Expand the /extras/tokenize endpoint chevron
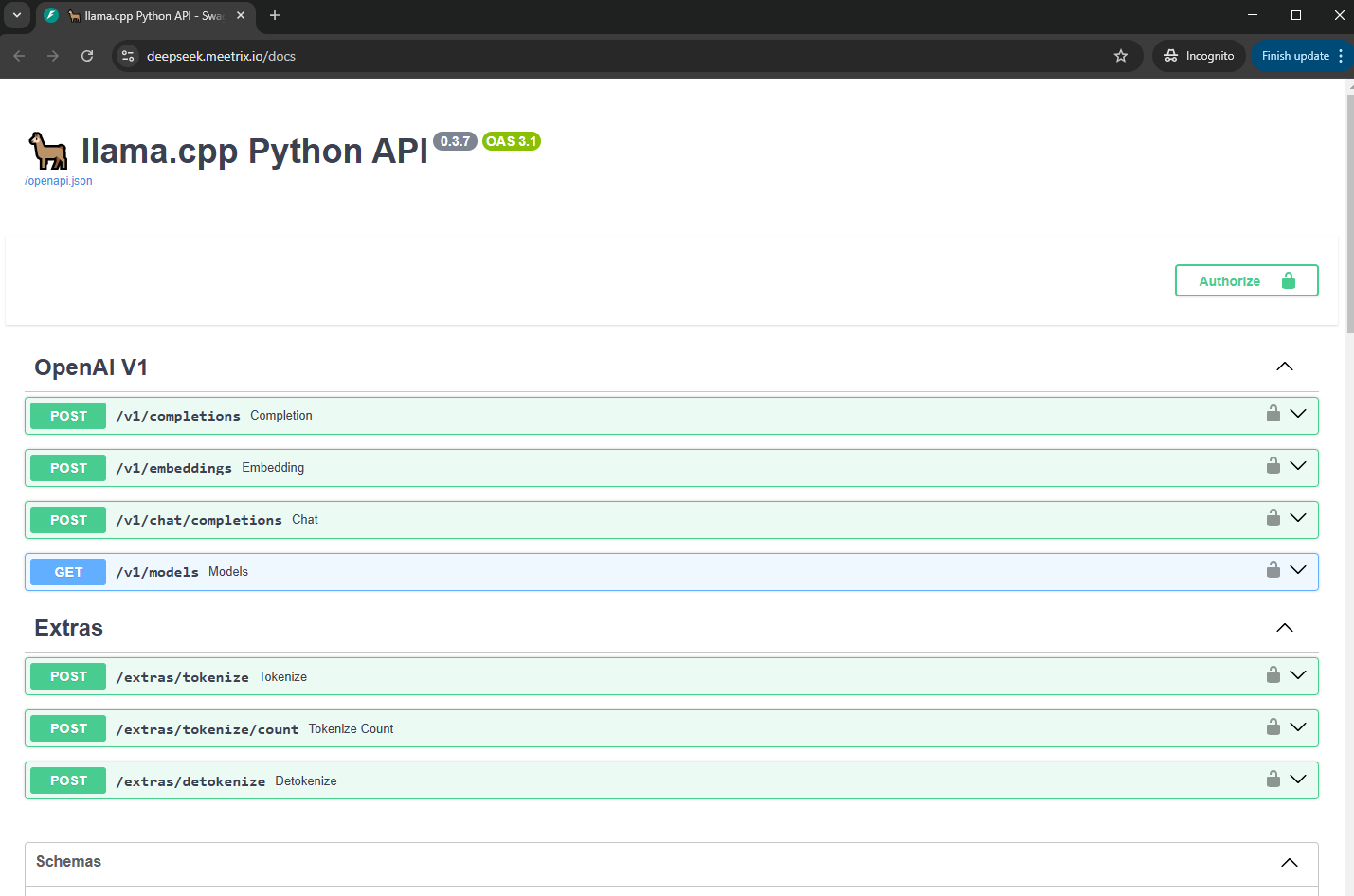 tap(1298, 675)
